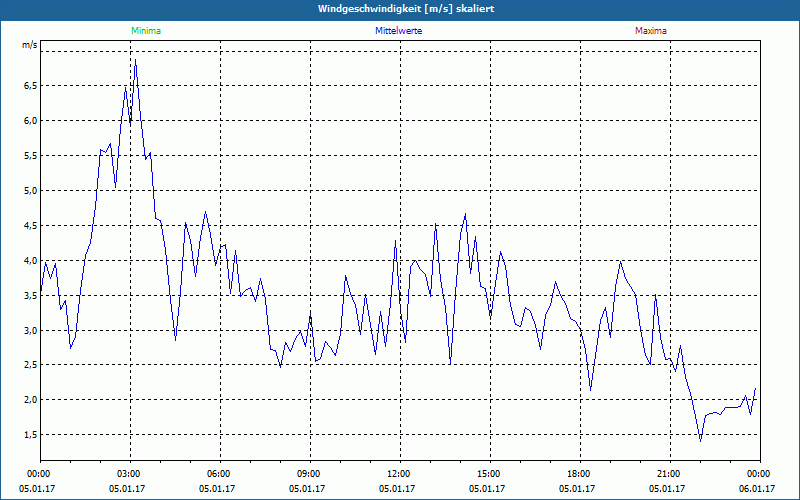Click the 1,5 y-axis value
This screenshot has width=800, height=500.
point(31,435)
